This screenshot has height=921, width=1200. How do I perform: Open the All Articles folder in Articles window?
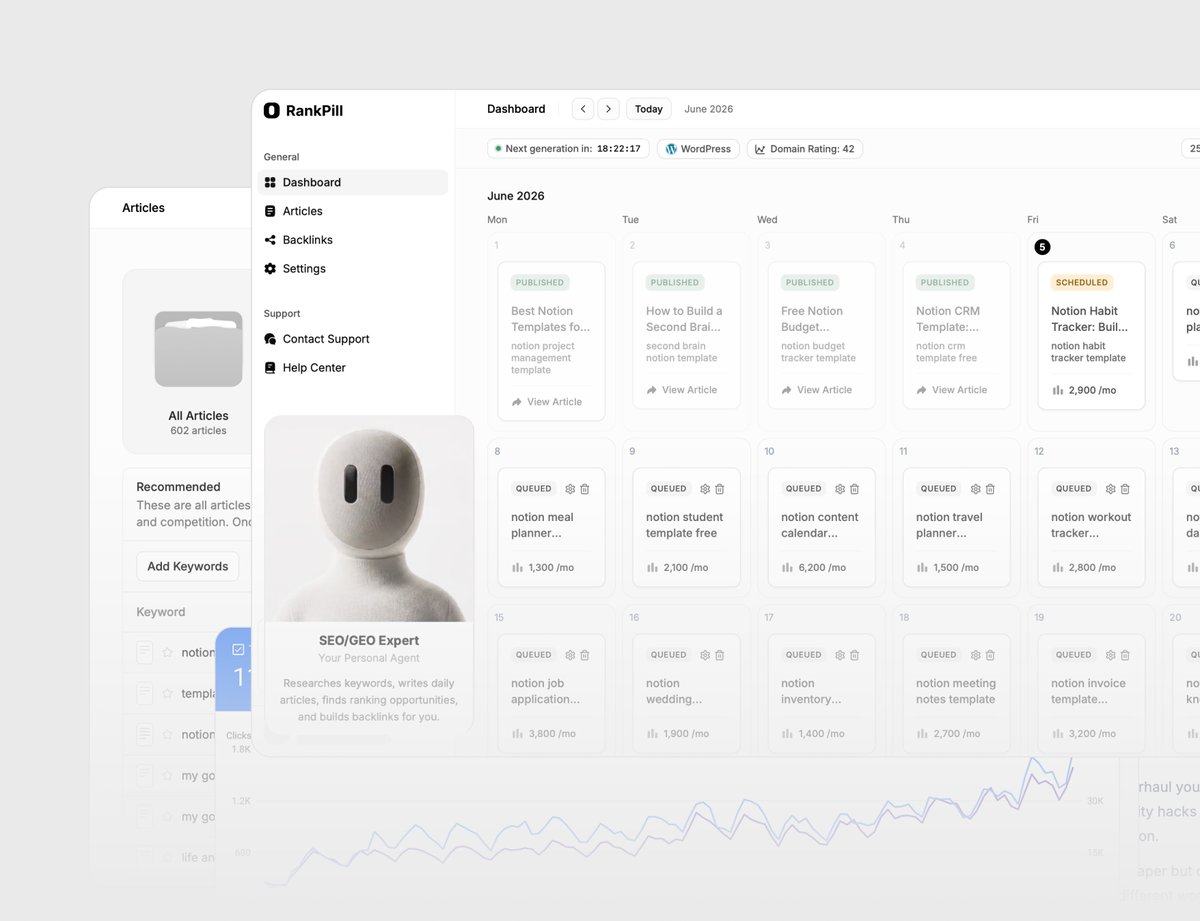198,349
